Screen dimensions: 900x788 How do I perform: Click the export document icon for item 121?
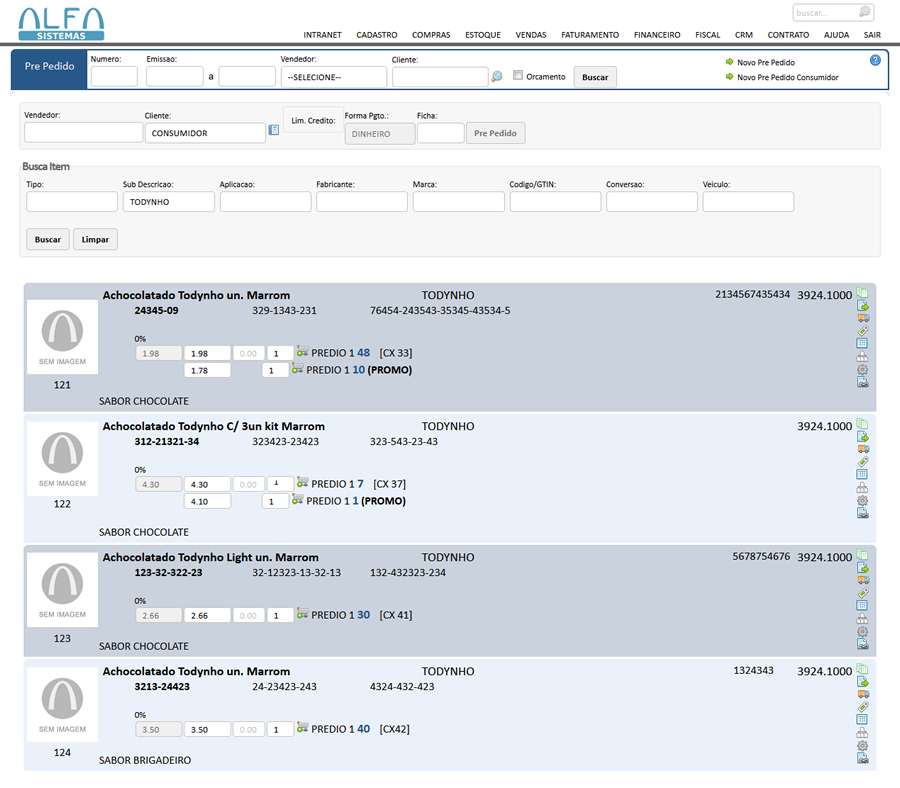pos(862,305)
